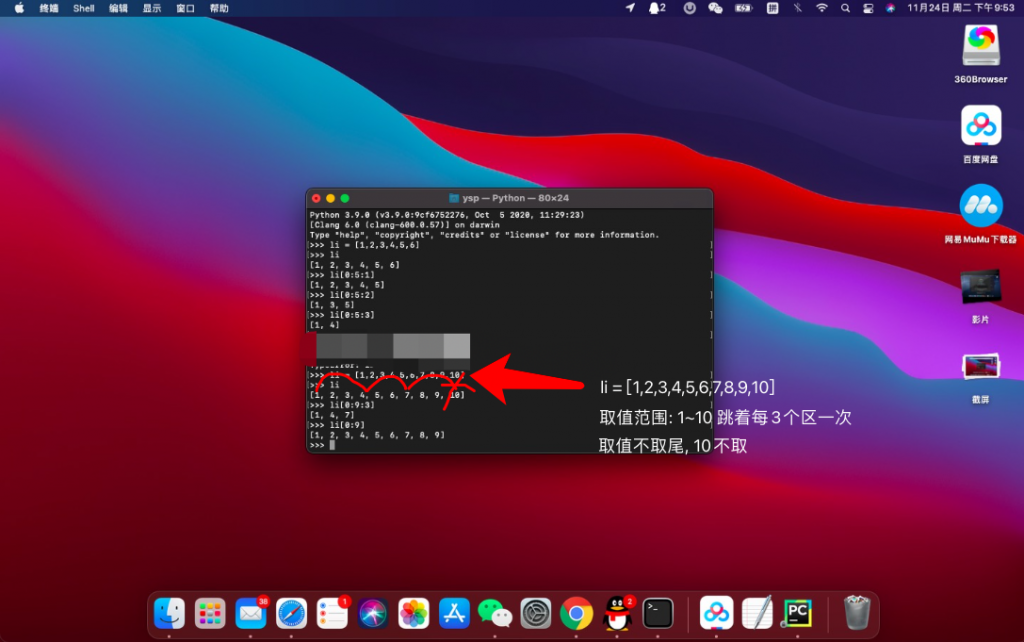Click the Siri menu bar icon
This screenshot has height=642, width=1024.
(890, 8)
